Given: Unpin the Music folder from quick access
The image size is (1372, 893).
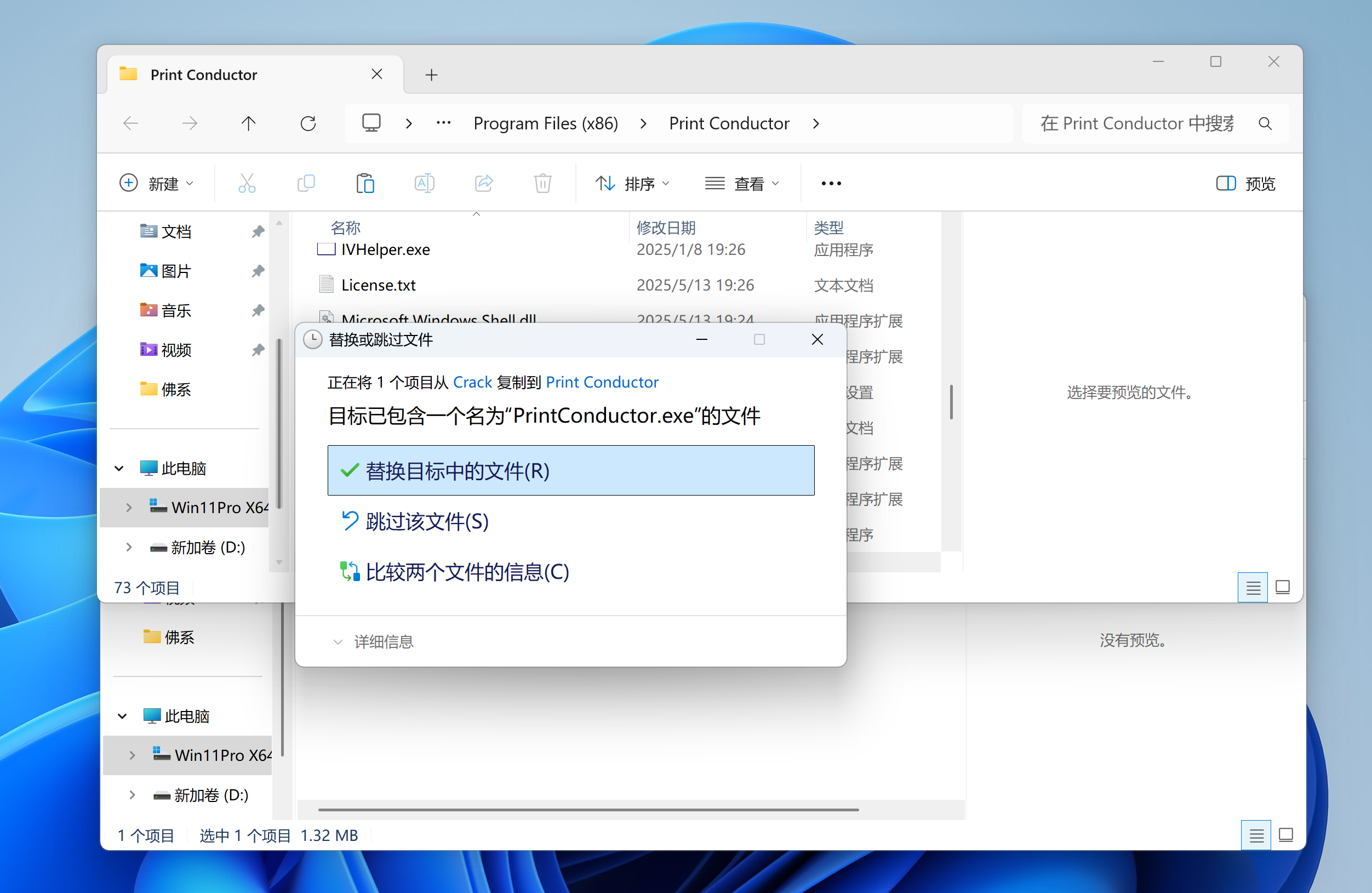Looking at the screenshot, I should [x=258, y=311].
